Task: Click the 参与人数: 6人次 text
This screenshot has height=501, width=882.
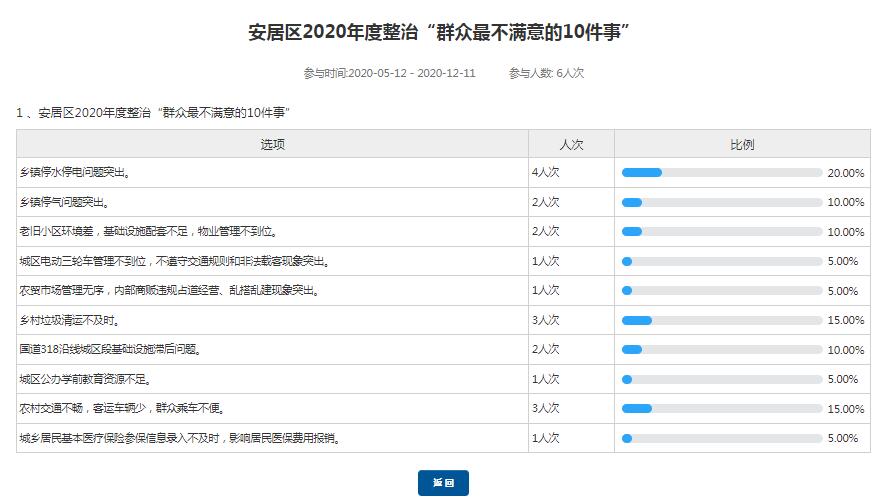Action: [546, 73]
